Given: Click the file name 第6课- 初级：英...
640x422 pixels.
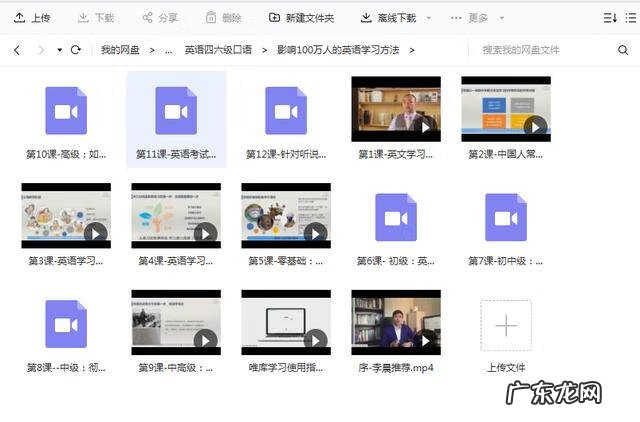Looking at the screenshot, I should tap(396, 261).
